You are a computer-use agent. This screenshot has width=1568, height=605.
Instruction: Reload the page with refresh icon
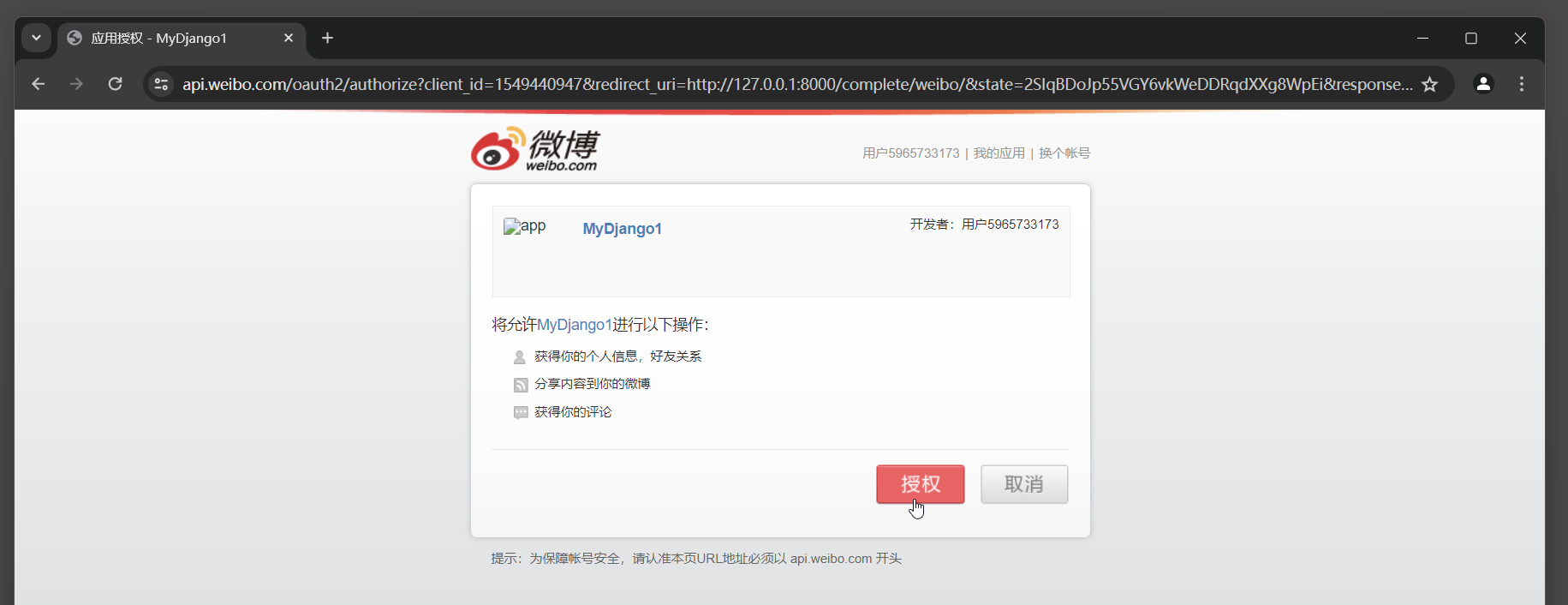[115, 84]
